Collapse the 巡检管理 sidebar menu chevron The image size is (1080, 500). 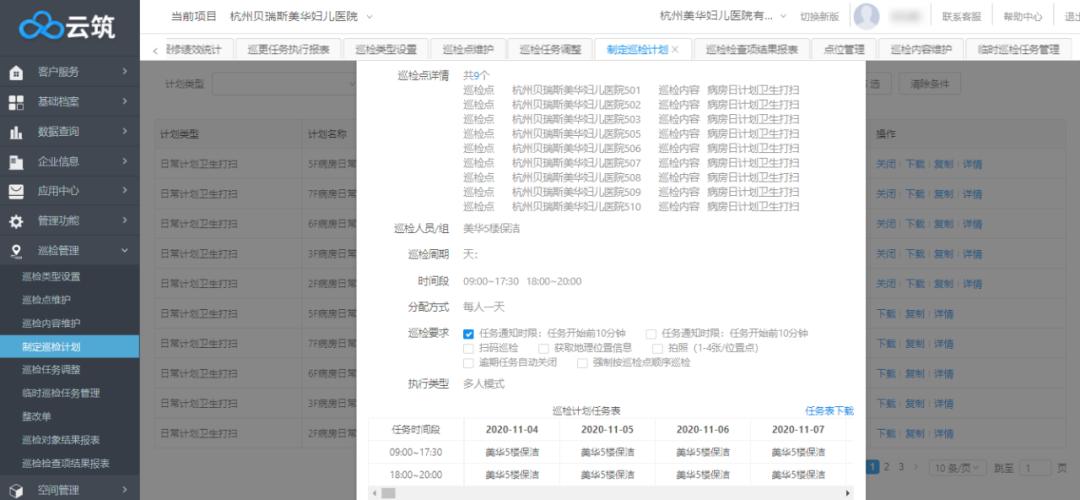(125, 251)
